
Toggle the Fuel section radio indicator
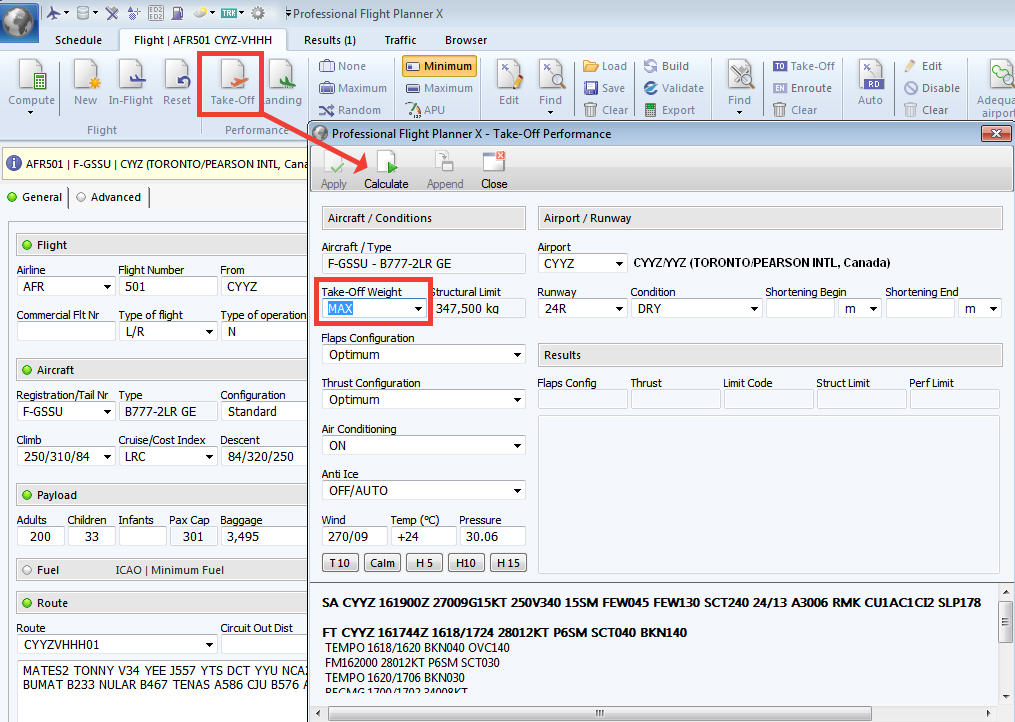point(27,570)
